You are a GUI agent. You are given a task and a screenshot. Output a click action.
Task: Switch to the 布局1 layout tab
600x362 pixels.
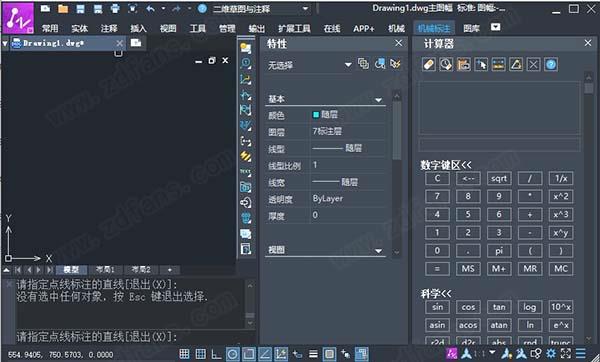click(105, 270)
